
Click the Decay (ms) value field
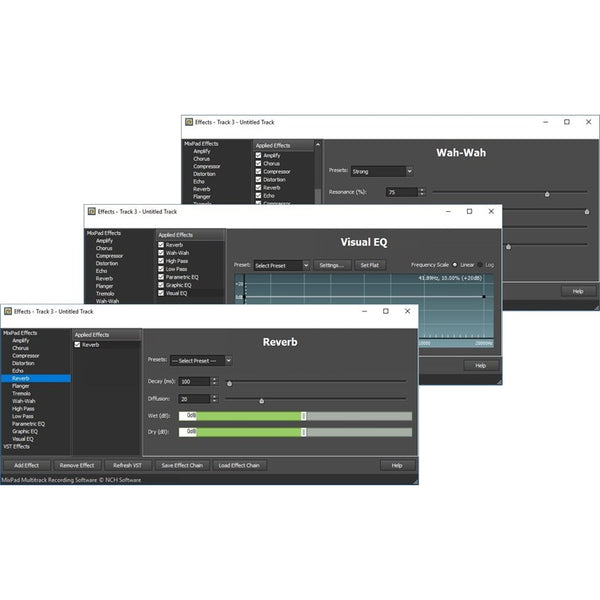(194, 381)
